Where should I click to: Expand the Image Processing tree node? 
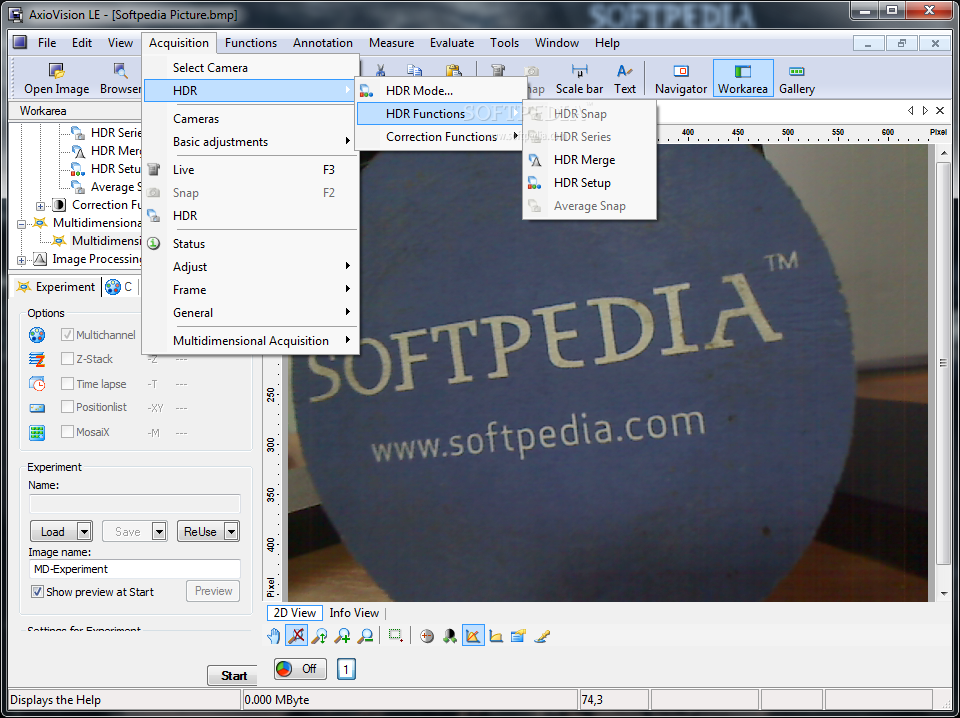click(x=21, y=260)
